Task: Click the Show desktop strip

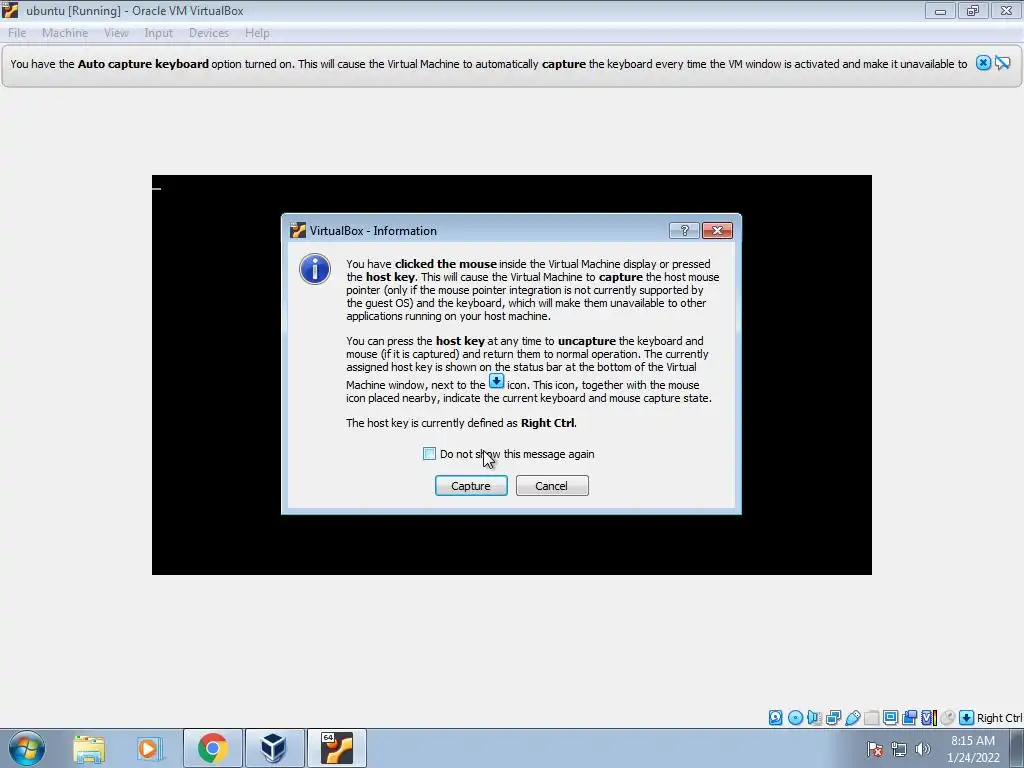Action: (x=1019, y=748)
